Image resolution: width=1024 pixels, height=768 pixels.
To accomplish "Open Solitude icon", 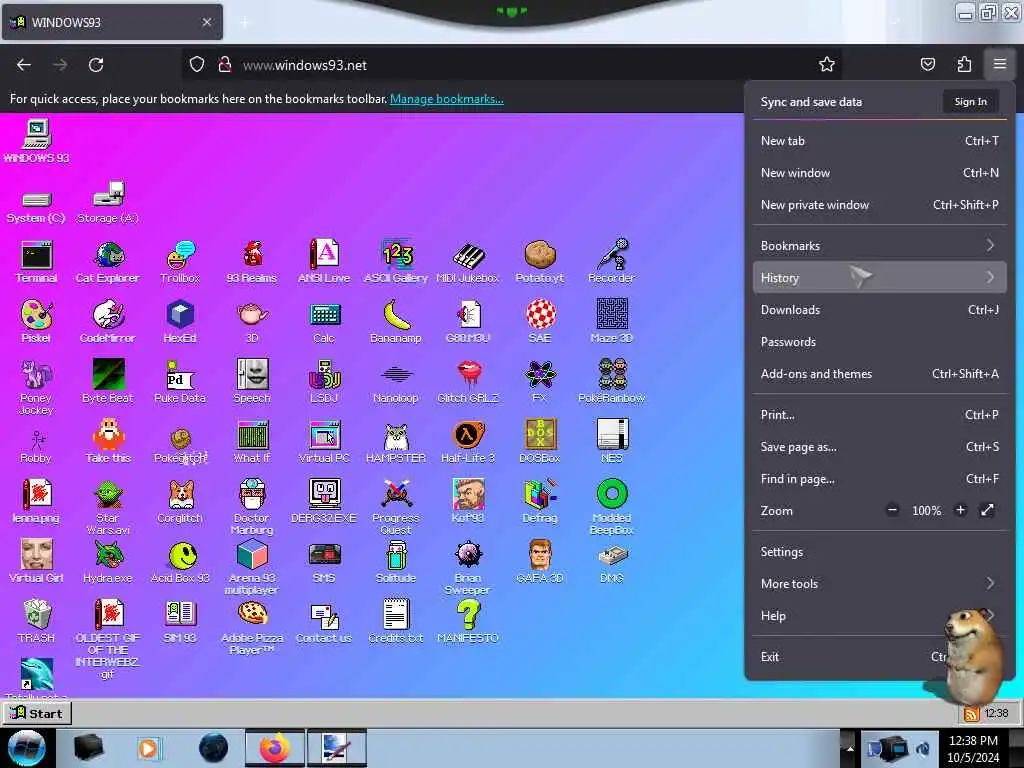I will [x=396, y=562].
